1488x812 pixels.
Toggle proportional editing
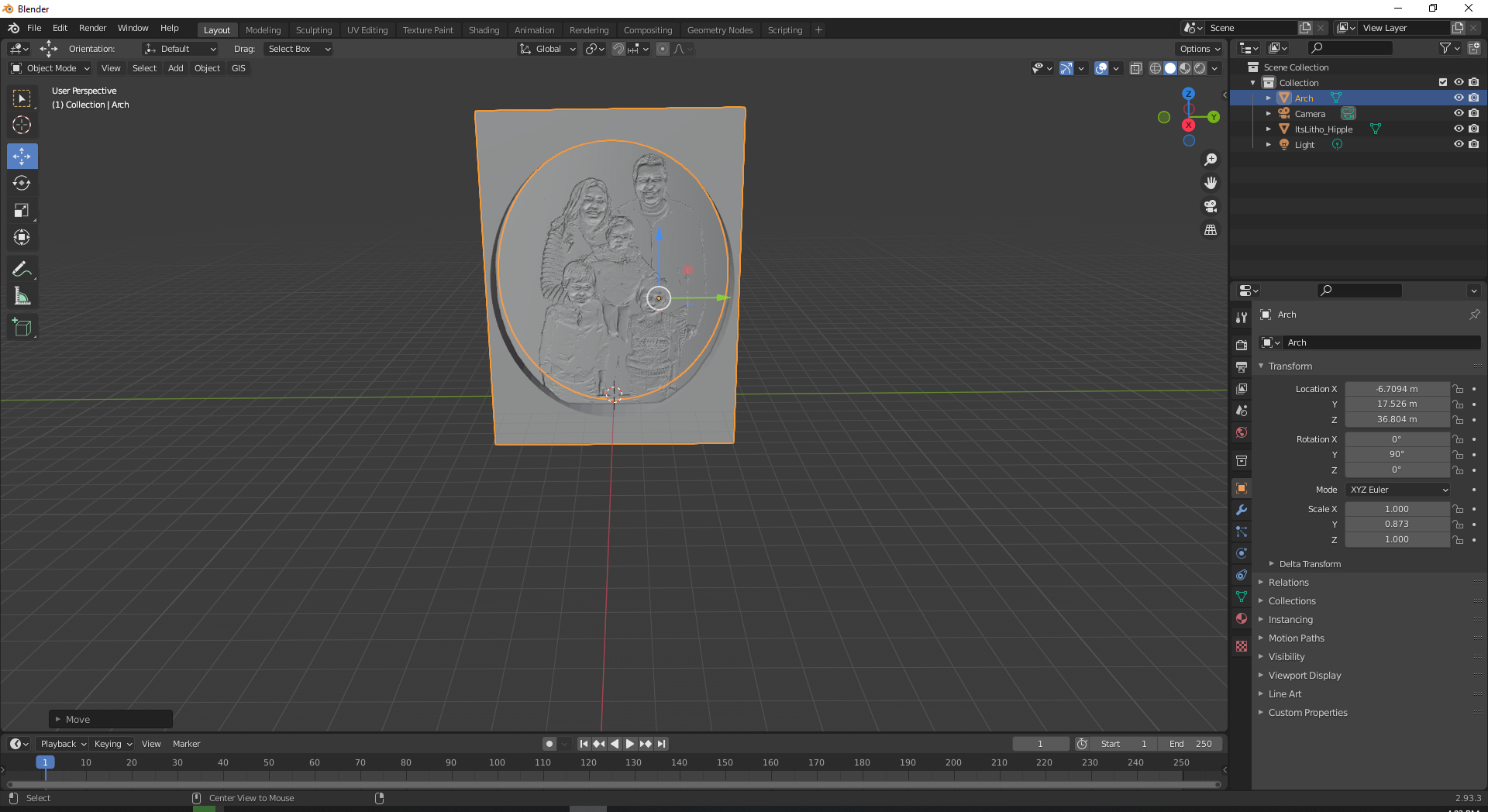pos(663,49)
